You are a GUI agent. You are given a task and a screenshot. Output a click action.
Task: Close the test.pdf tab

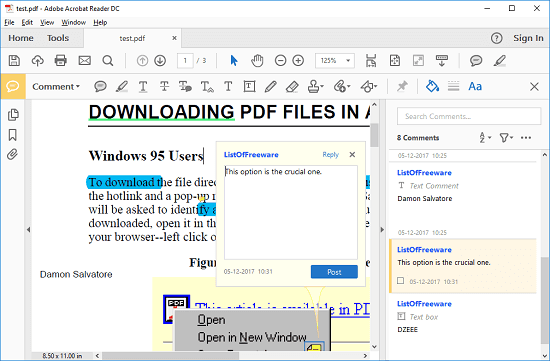coord(174,38)
